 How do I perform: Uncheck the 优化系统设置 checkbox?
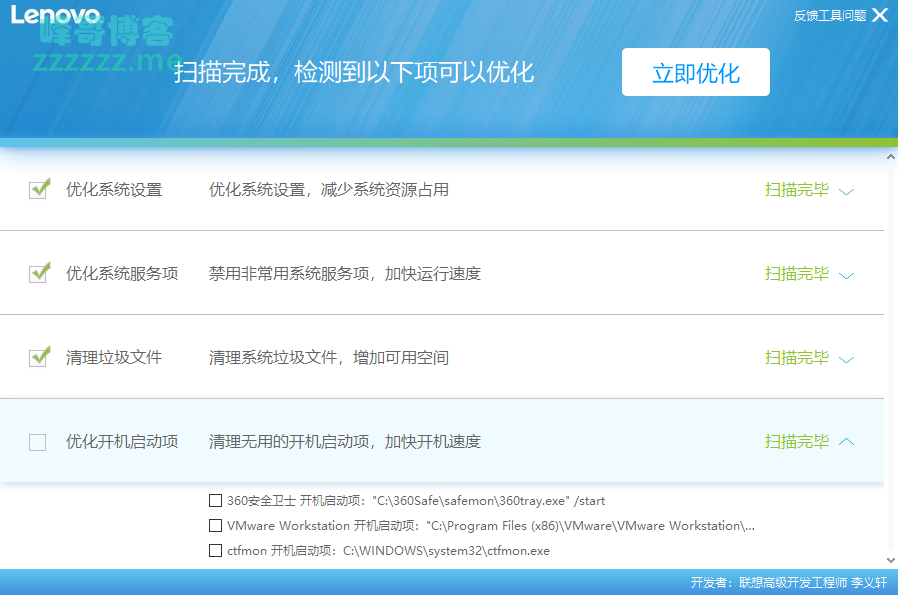[x=38, y=190]
